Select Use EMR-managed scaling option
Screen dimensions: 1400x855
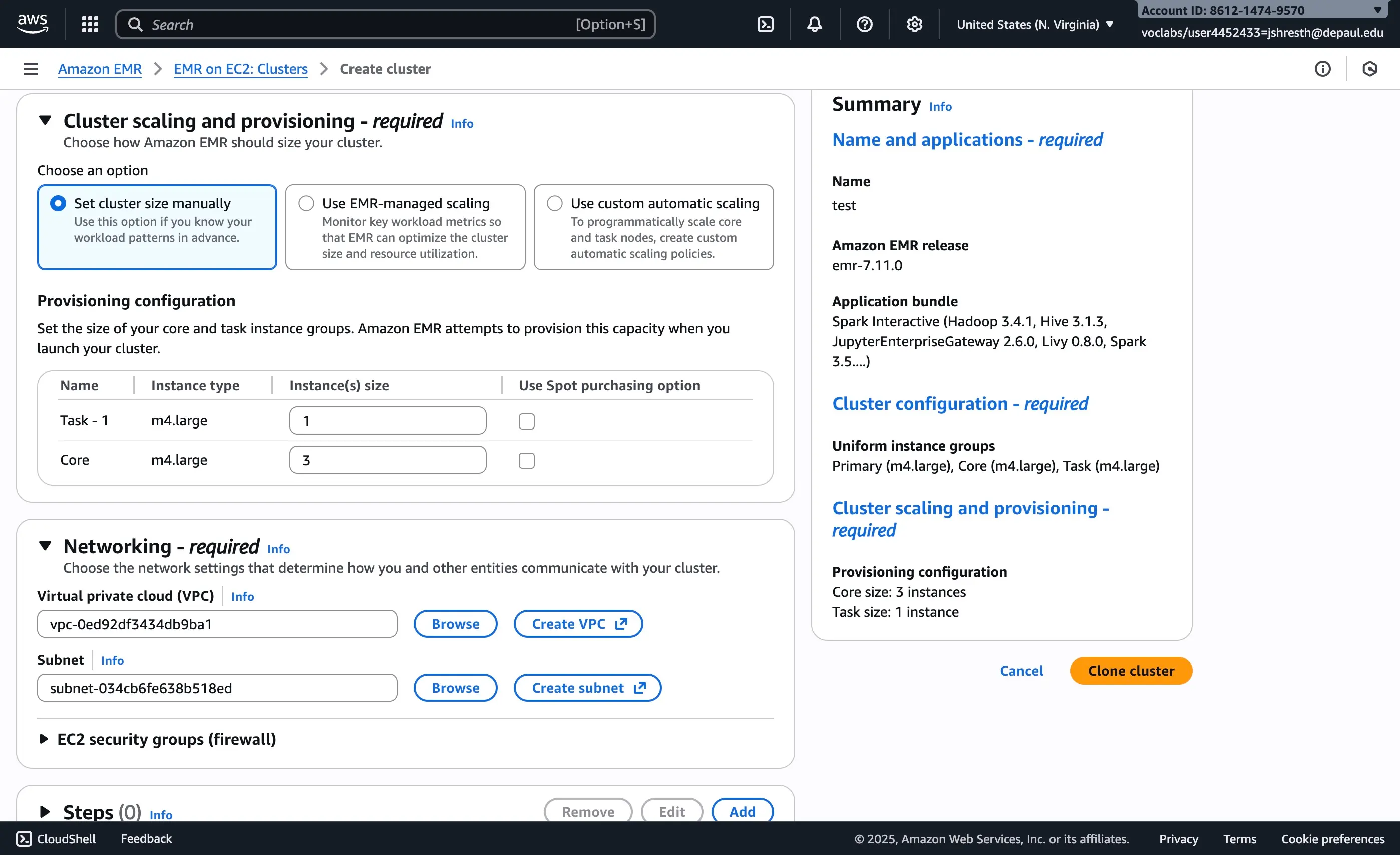point(306,203)
